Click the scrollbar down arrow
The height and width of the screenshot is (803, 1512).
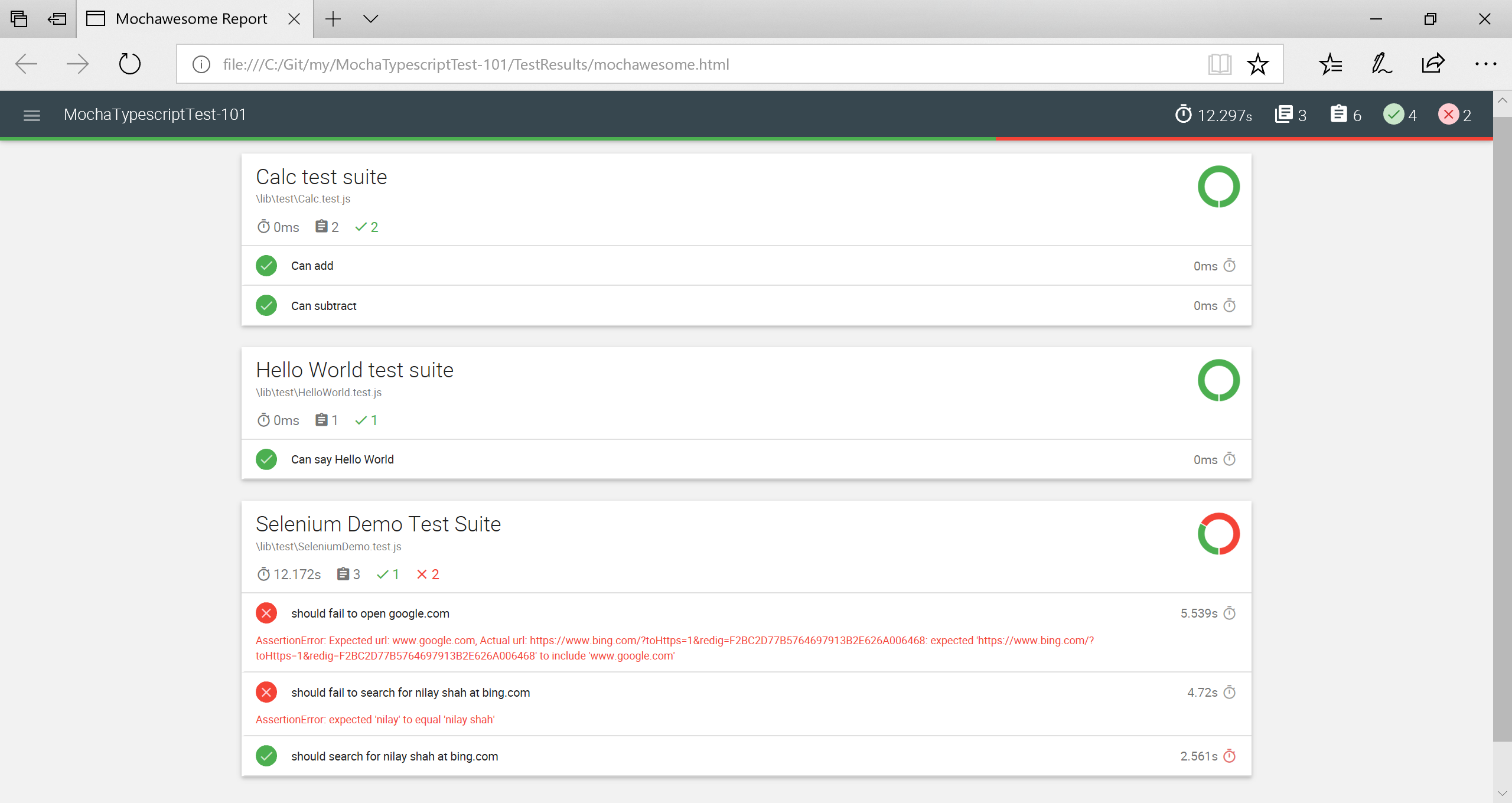[x=1503, y=794]
